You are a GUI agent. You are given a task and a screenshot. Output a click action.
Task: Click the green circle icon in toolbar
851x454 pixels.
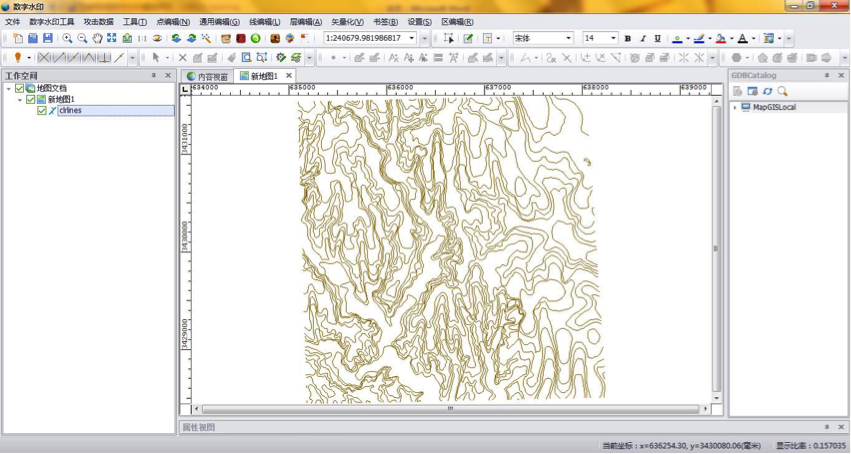click(x=256, y=38)
